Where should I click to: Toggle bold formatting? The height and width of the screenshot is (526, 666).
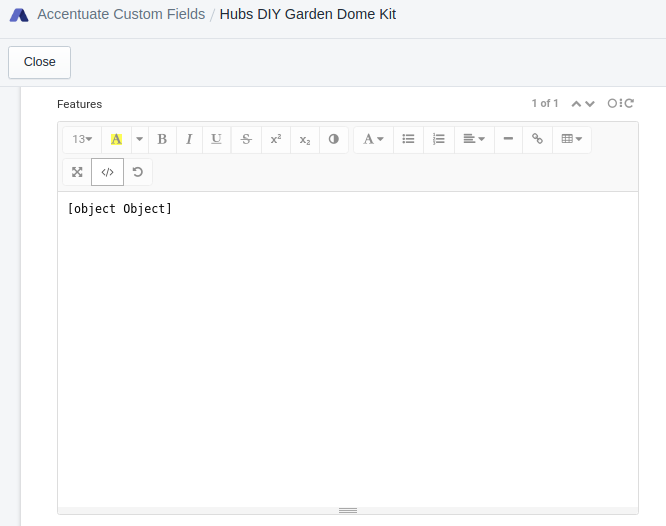click(x=162, y=139)
